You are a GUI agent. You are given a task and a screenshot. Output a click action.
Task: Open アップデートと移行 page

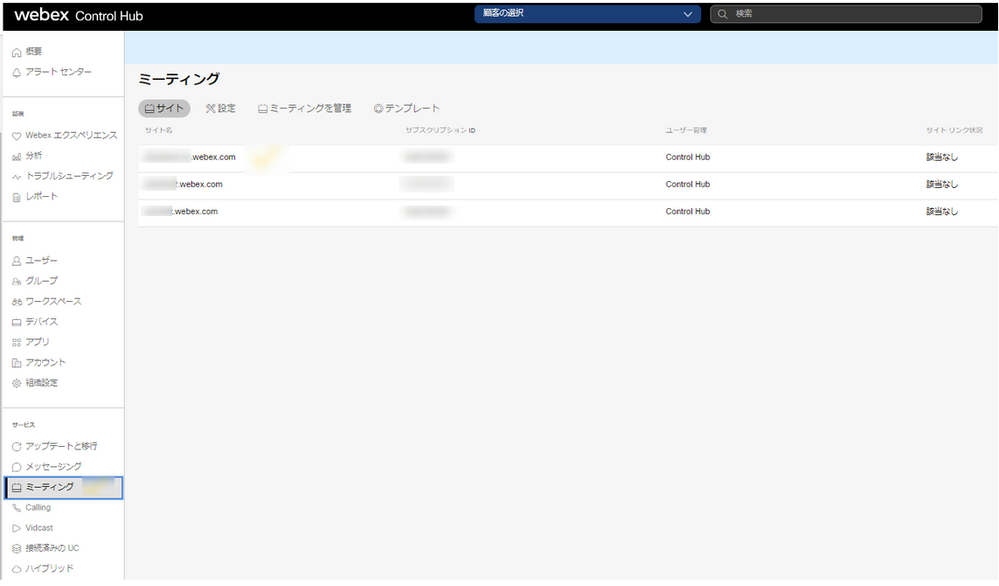click(61, 446)
